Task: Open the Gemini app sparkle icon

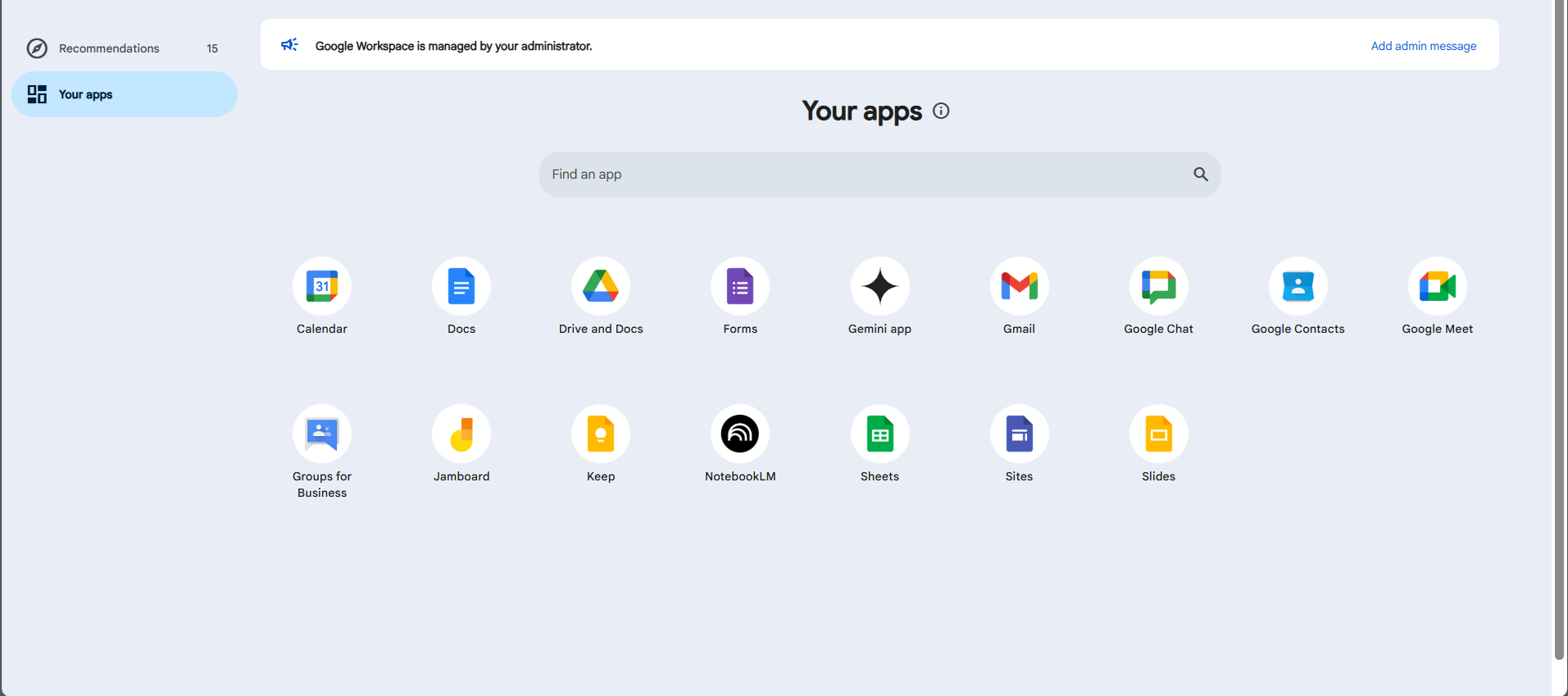Action: pyautogui.click(x=879, y=286)
